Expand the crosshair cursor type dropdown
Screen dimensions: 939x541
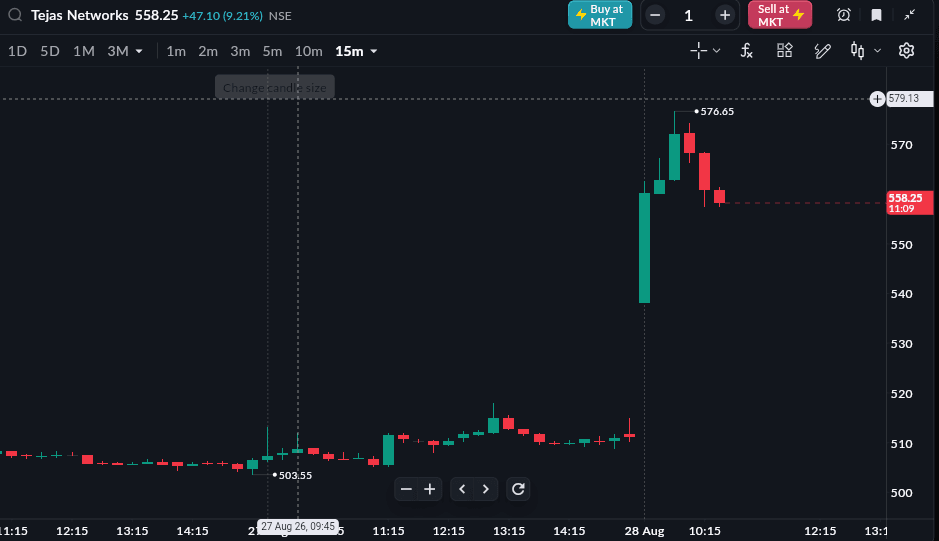[x=716, y=51]
